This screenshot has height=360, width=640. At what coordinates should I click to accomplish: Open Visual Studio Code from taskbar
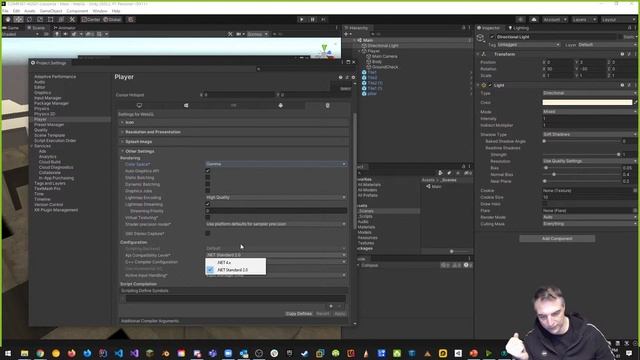pyautogui.click(x=118, y=353)
